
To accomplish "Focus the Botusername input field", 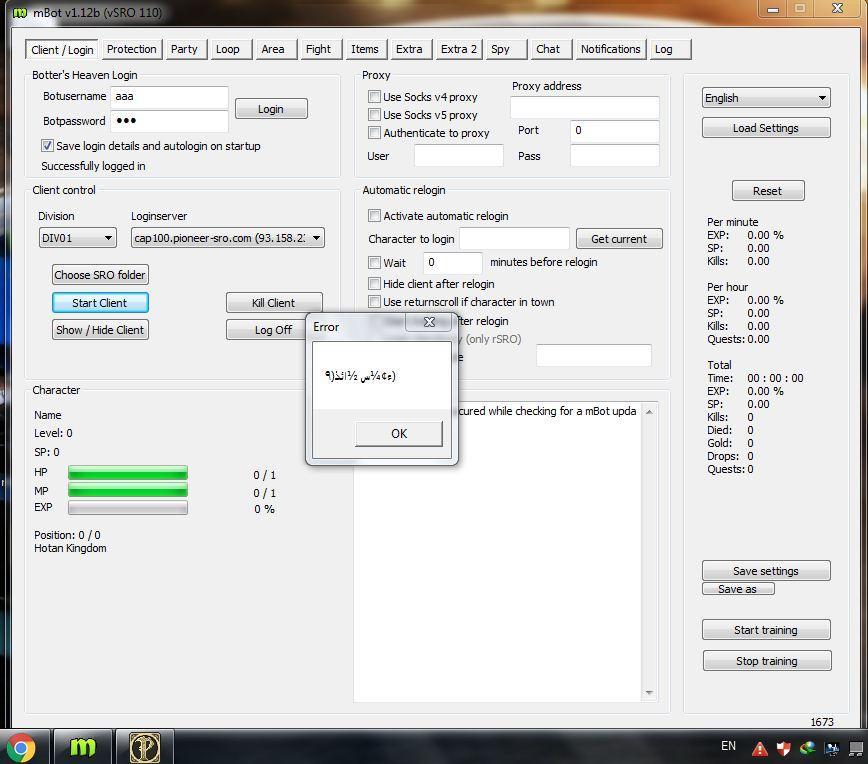I will point(169,97).
